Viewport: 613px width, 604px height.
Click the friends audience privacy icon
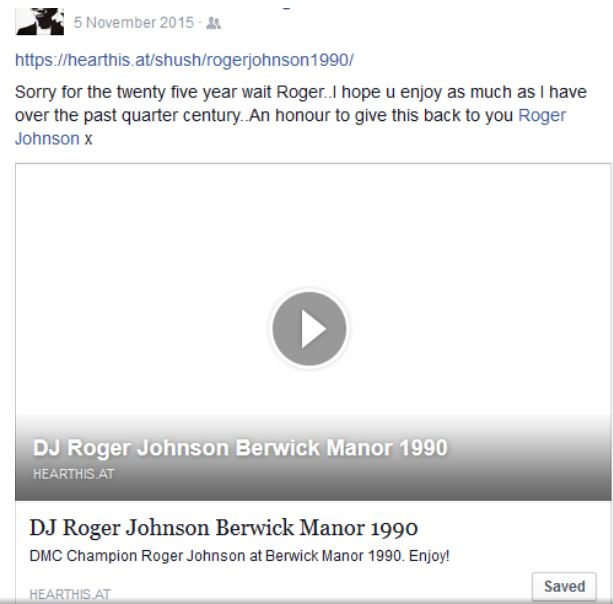213,23
